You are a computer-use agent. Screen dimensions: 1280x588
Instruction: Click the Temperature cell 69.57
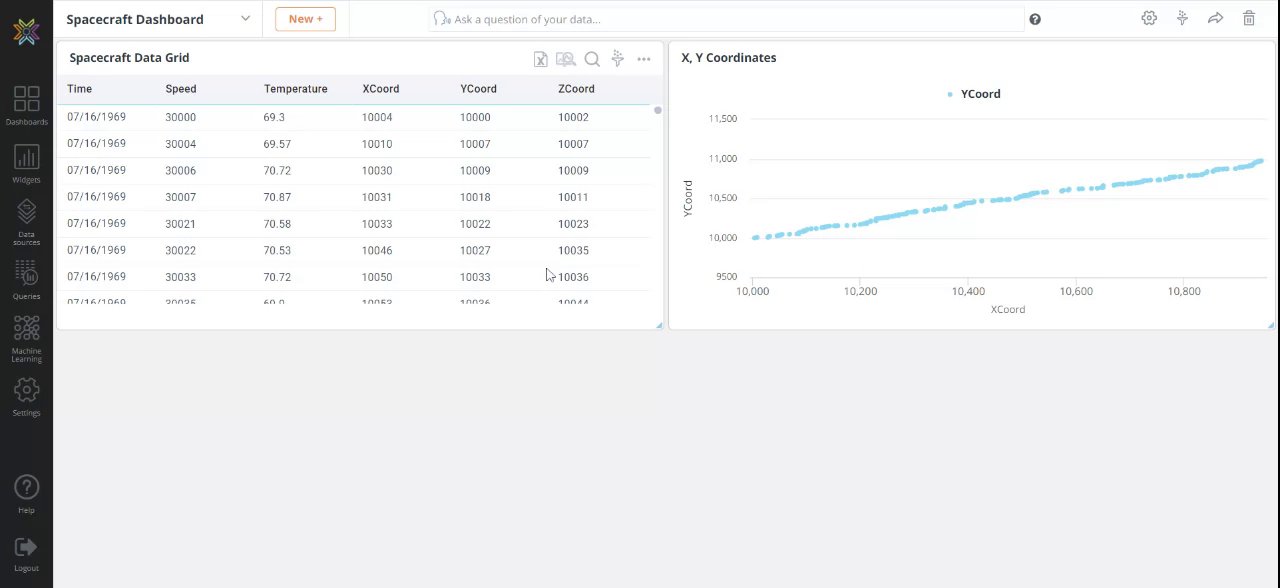coord(278,144)
